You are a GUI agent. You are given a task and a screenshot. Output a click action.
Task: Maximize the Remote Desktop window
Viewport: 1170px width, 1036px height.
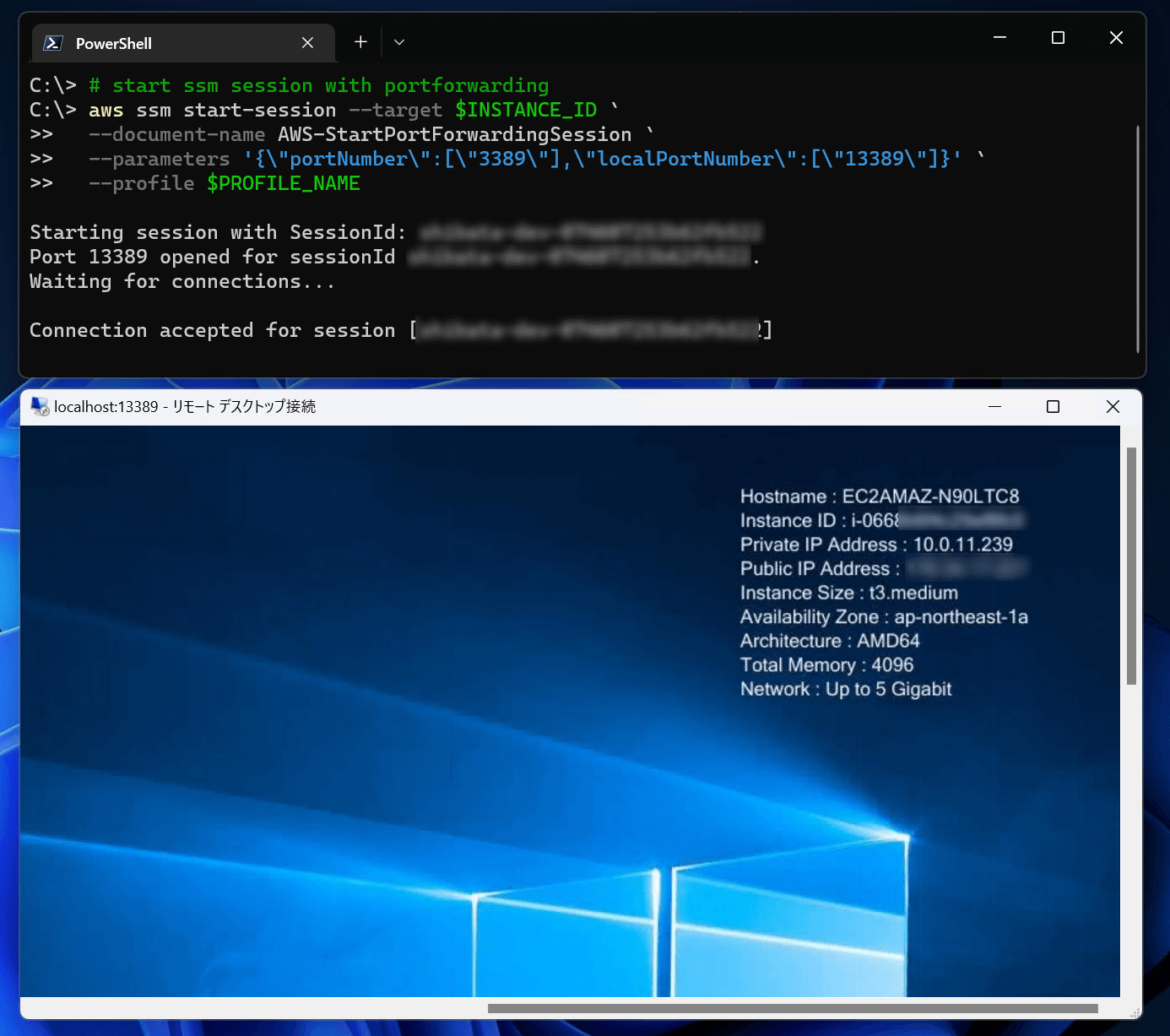pyautogui.click(x=1053, y=407)
